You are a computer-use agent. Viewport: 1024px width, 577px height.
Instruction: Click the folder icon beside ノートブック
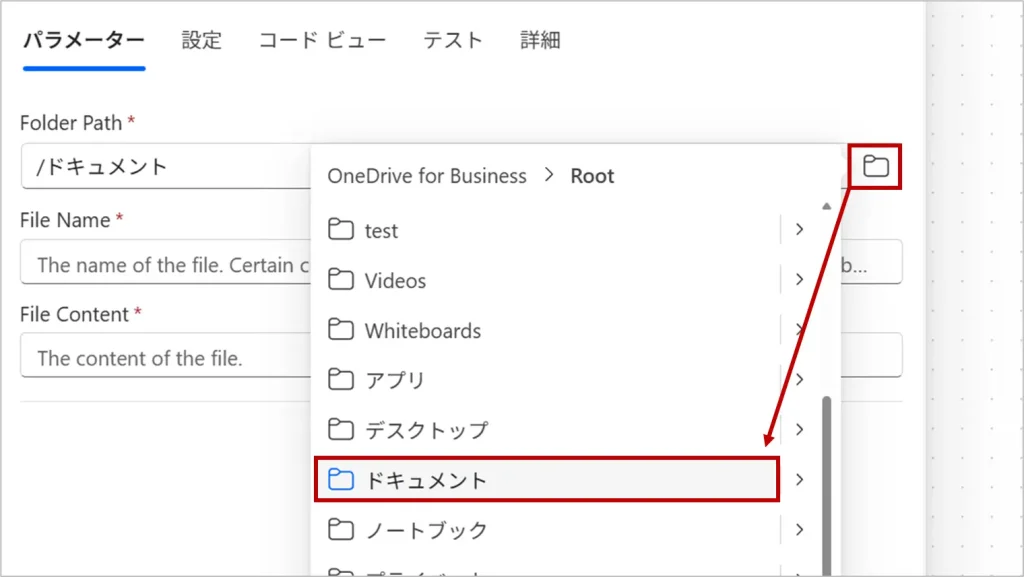pos(342,529)
